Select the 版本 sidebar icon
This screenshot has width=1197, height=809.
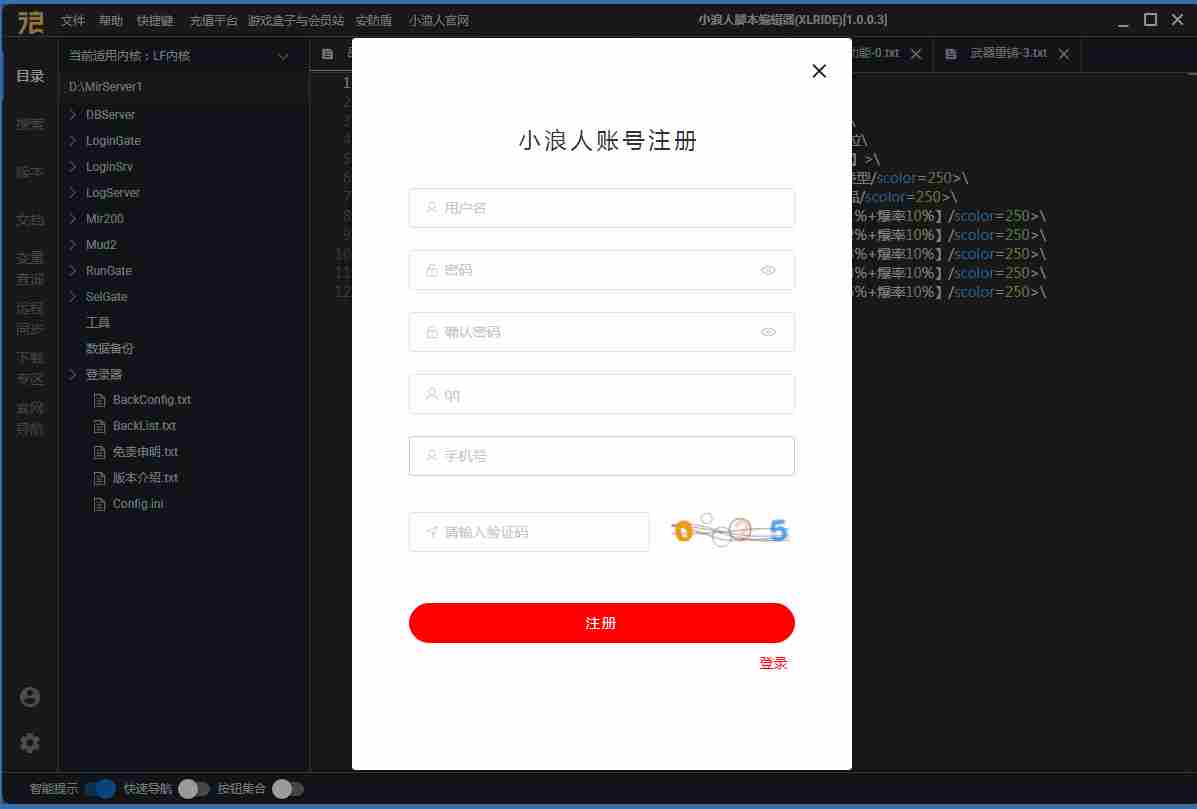tap(29, 171)
